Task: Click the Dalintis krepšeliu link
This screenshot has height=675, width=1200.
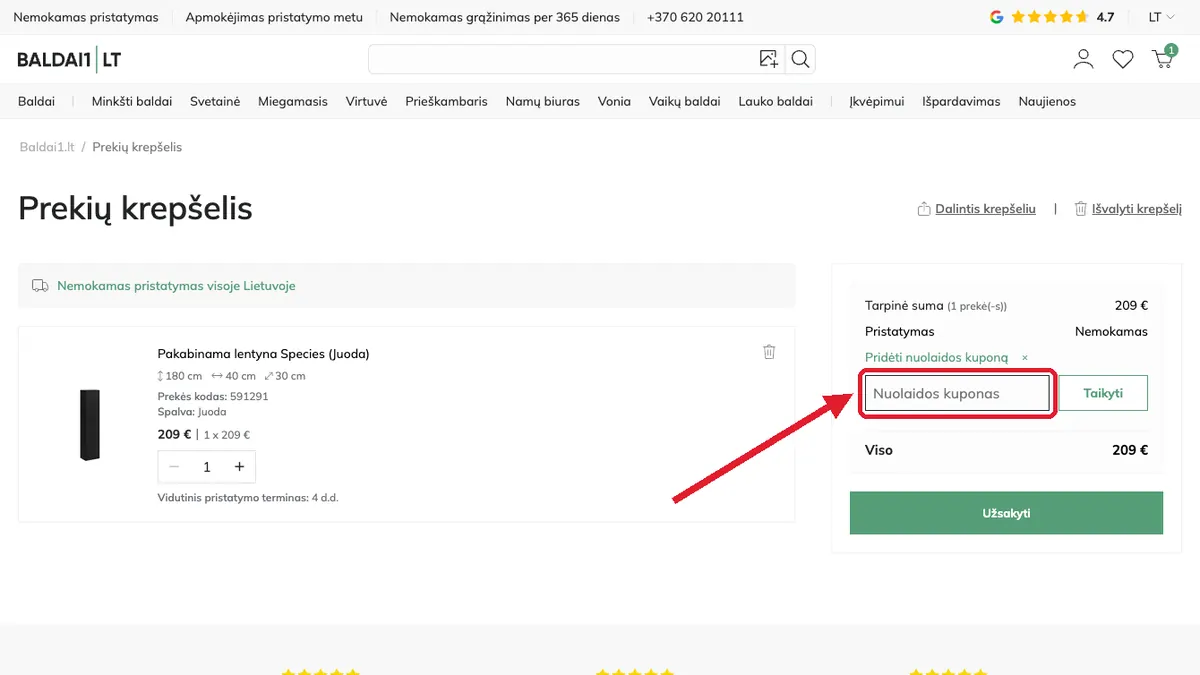Action: (x=976, y=209)
